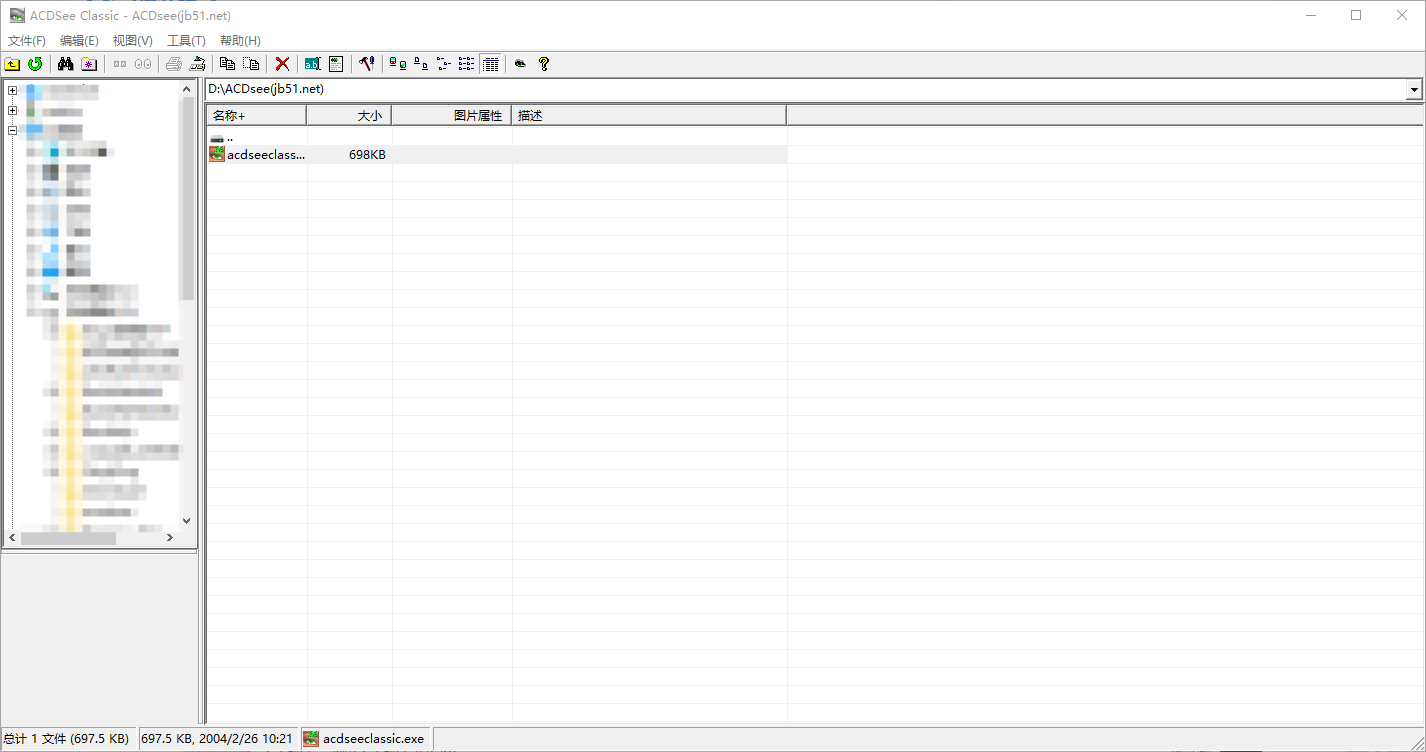Click folder tree horizontal scroll right arrow
This screenshot has height=752, width=1426.
170,538
